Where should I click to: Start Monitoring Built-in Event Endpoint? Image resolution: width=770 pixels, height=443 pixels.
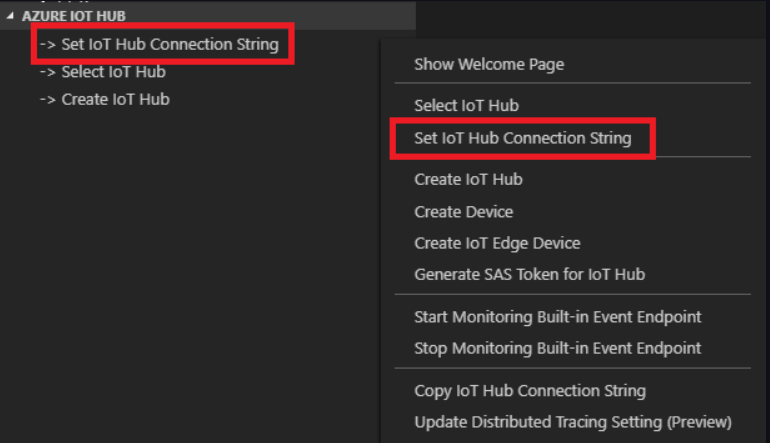[x=557, y=317]
